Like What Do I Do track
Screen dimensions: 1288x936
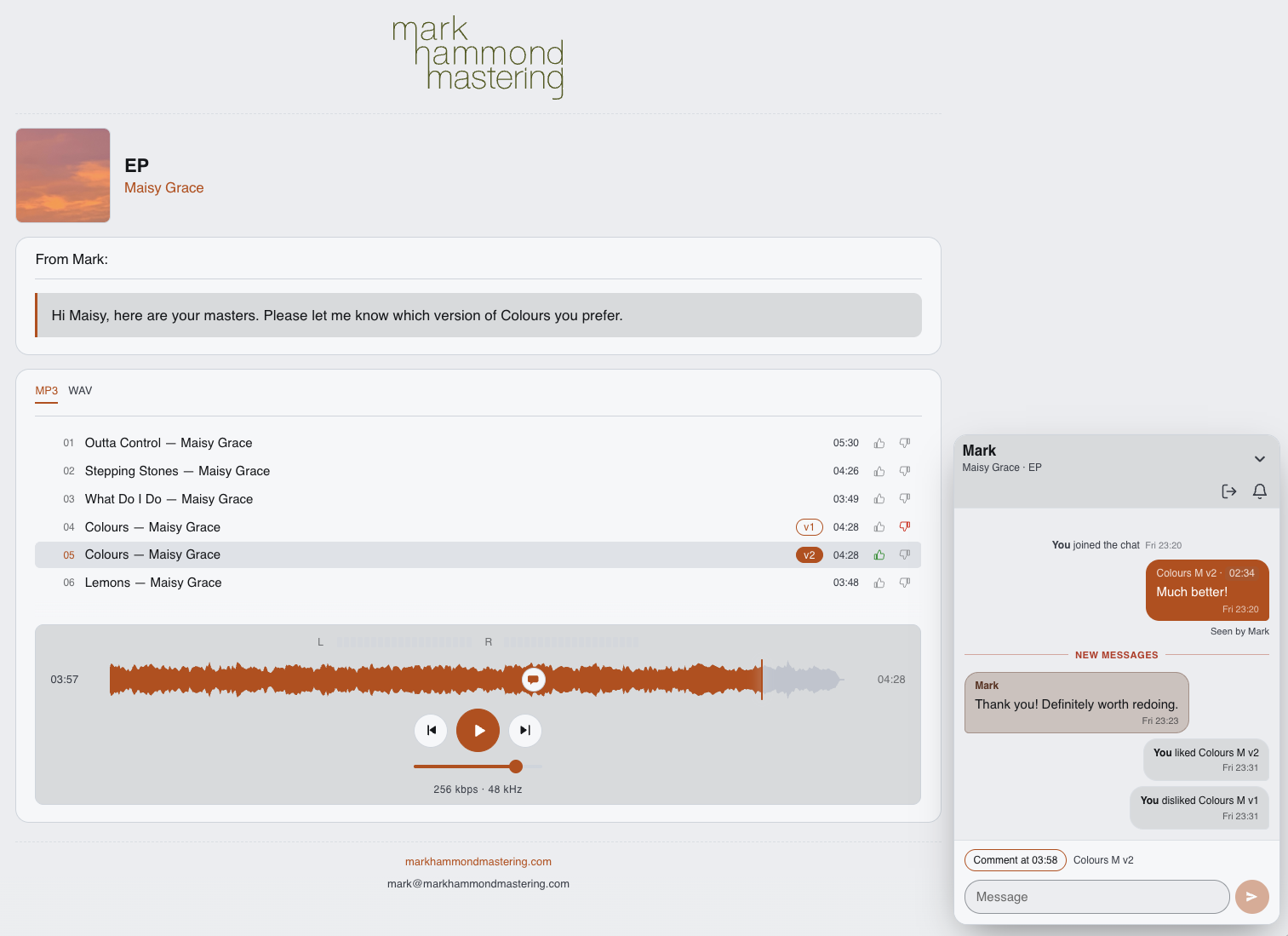879,499
